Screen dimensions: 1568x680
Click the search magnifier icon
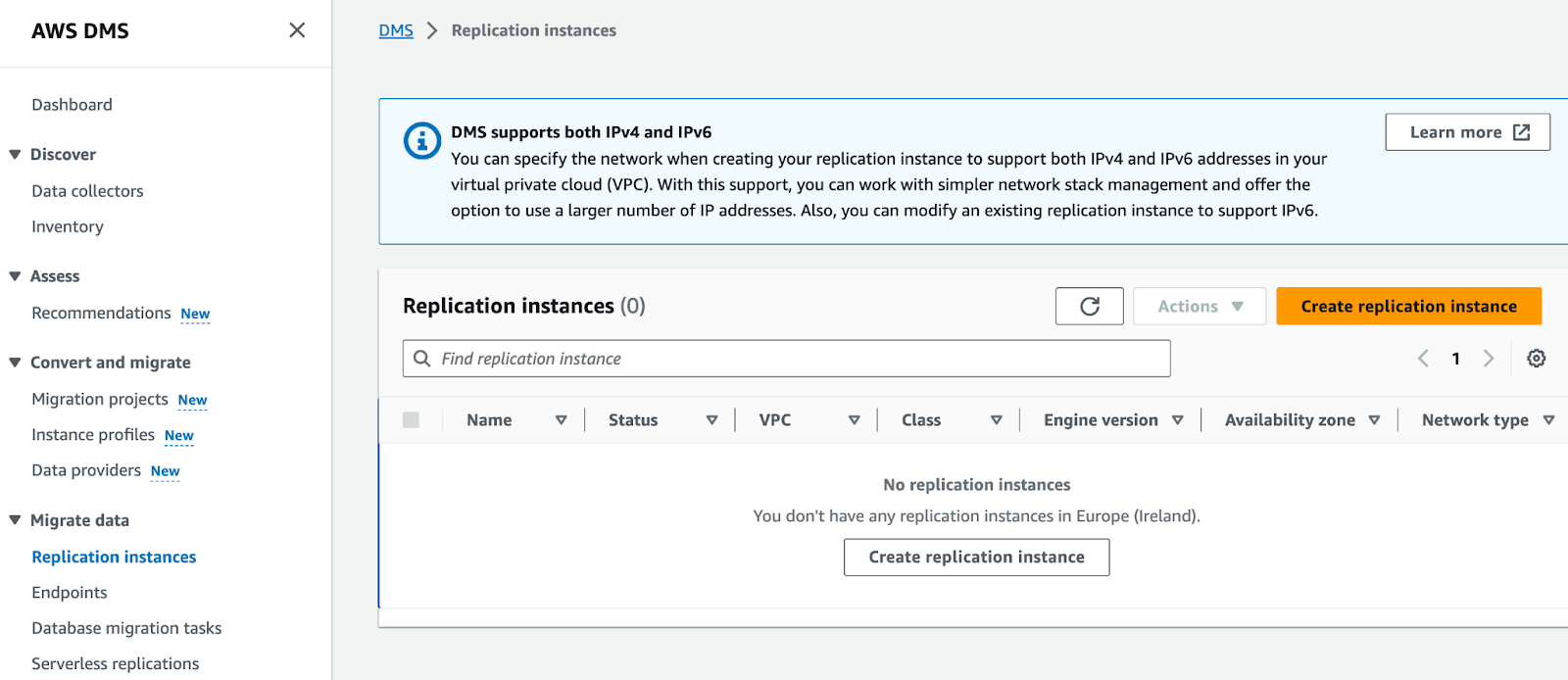[x=422, y=359]
